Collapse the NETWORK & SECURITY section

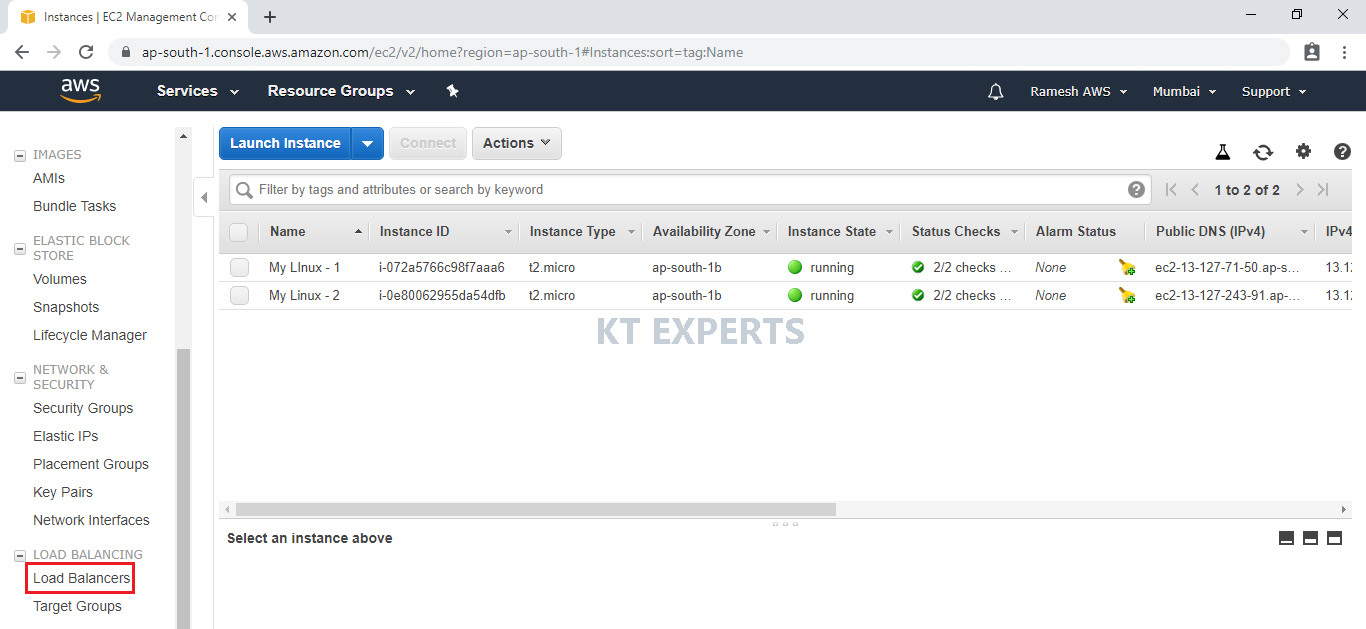tap(19, 377)
